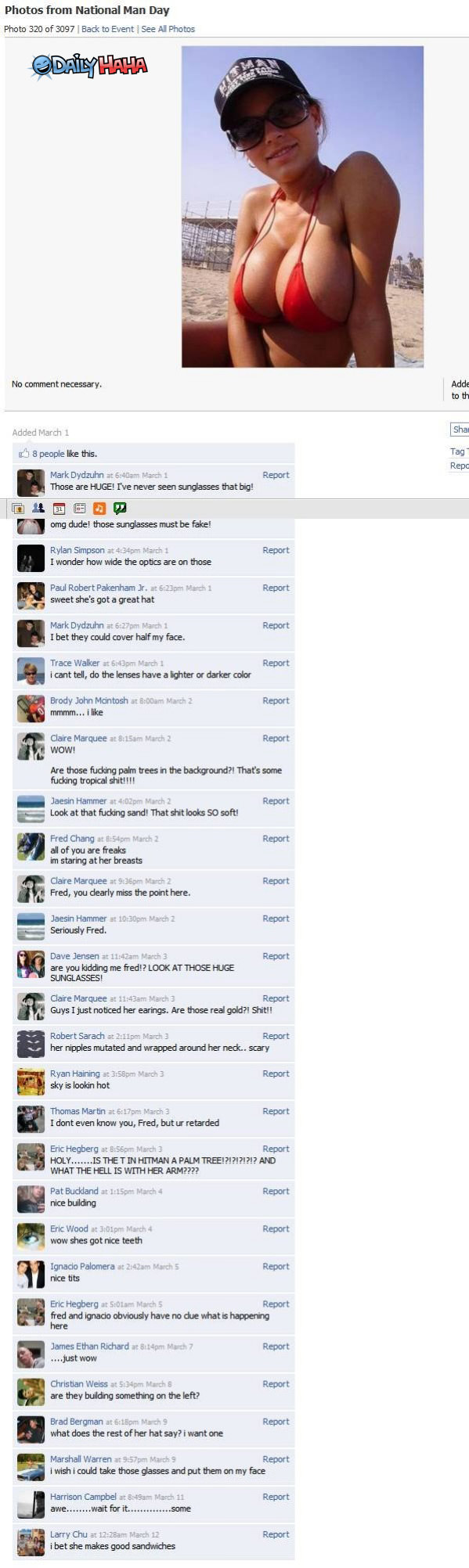
Task: Click Fred Chang's profile thumbnail
Action: [31, 847]
